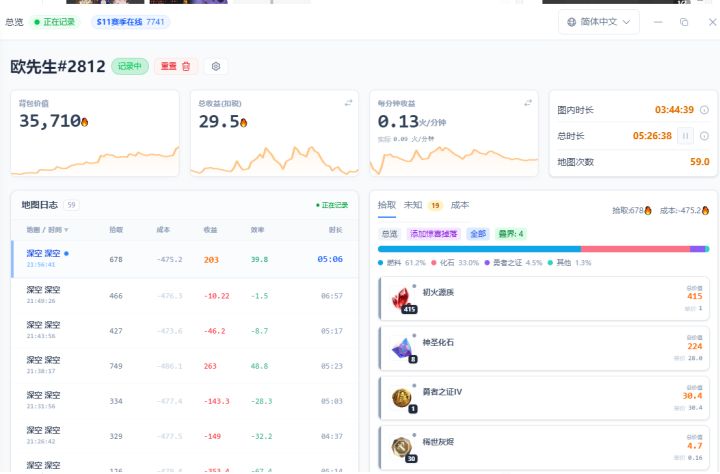Click the 收益 column header in the map log

pos(210,230)
